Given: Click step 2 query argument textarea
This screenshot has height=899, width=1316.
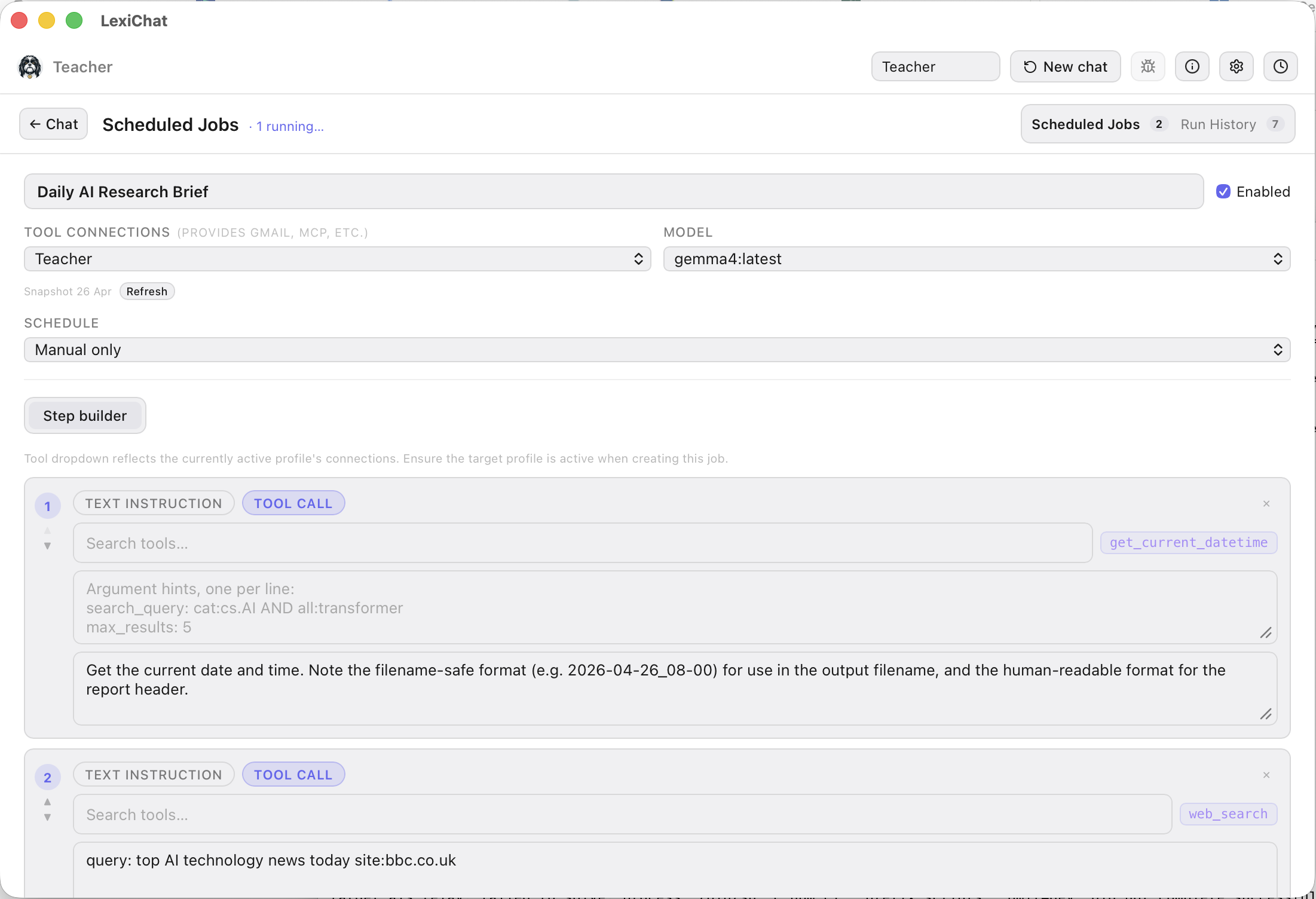Looking at the screenshot, I should pos(675,870).
